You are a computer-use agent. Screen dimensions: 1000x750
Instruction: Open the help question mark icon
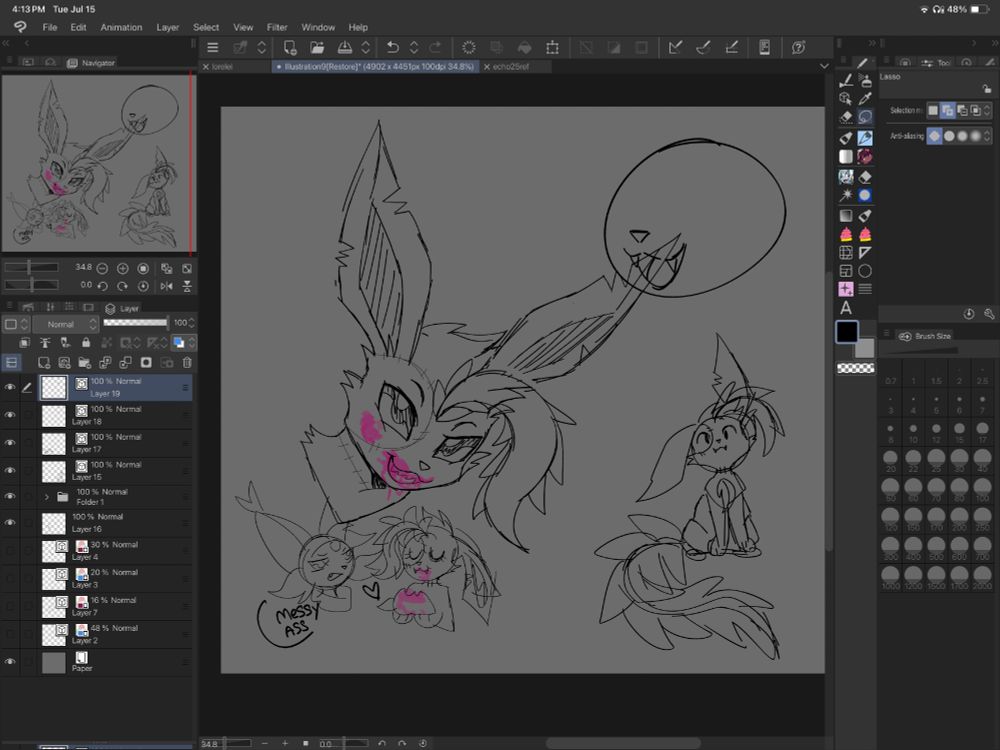[x=798, y=48]
